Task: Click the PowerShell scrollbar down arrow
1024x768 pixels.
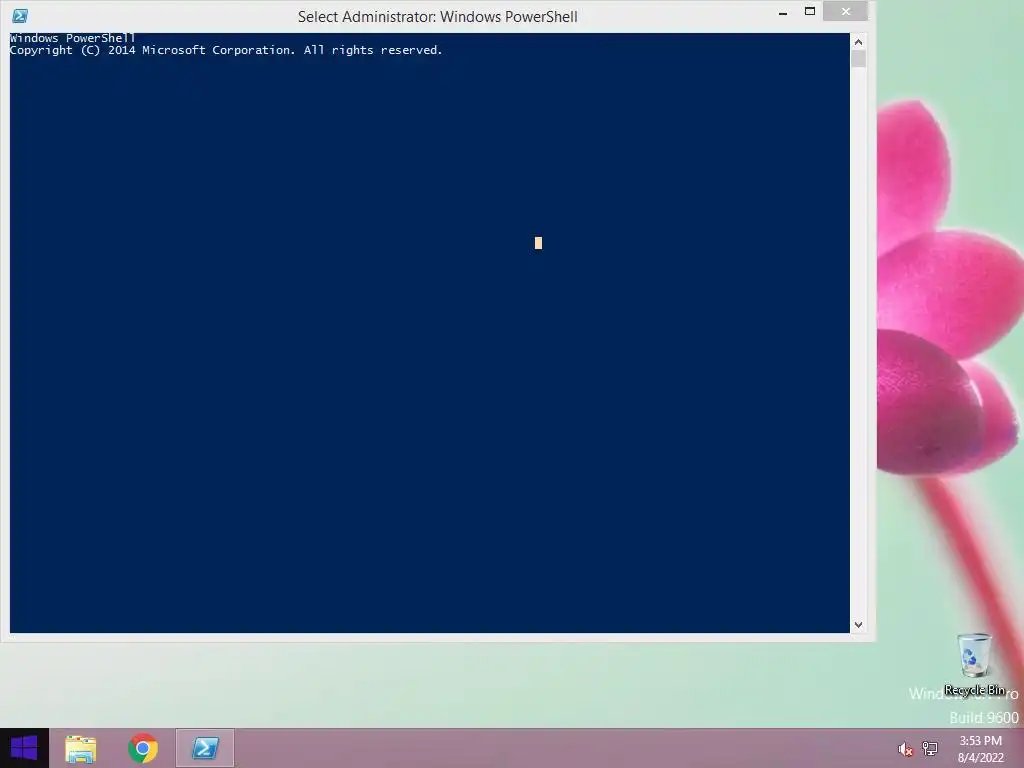Action: [x=859, y=625]
